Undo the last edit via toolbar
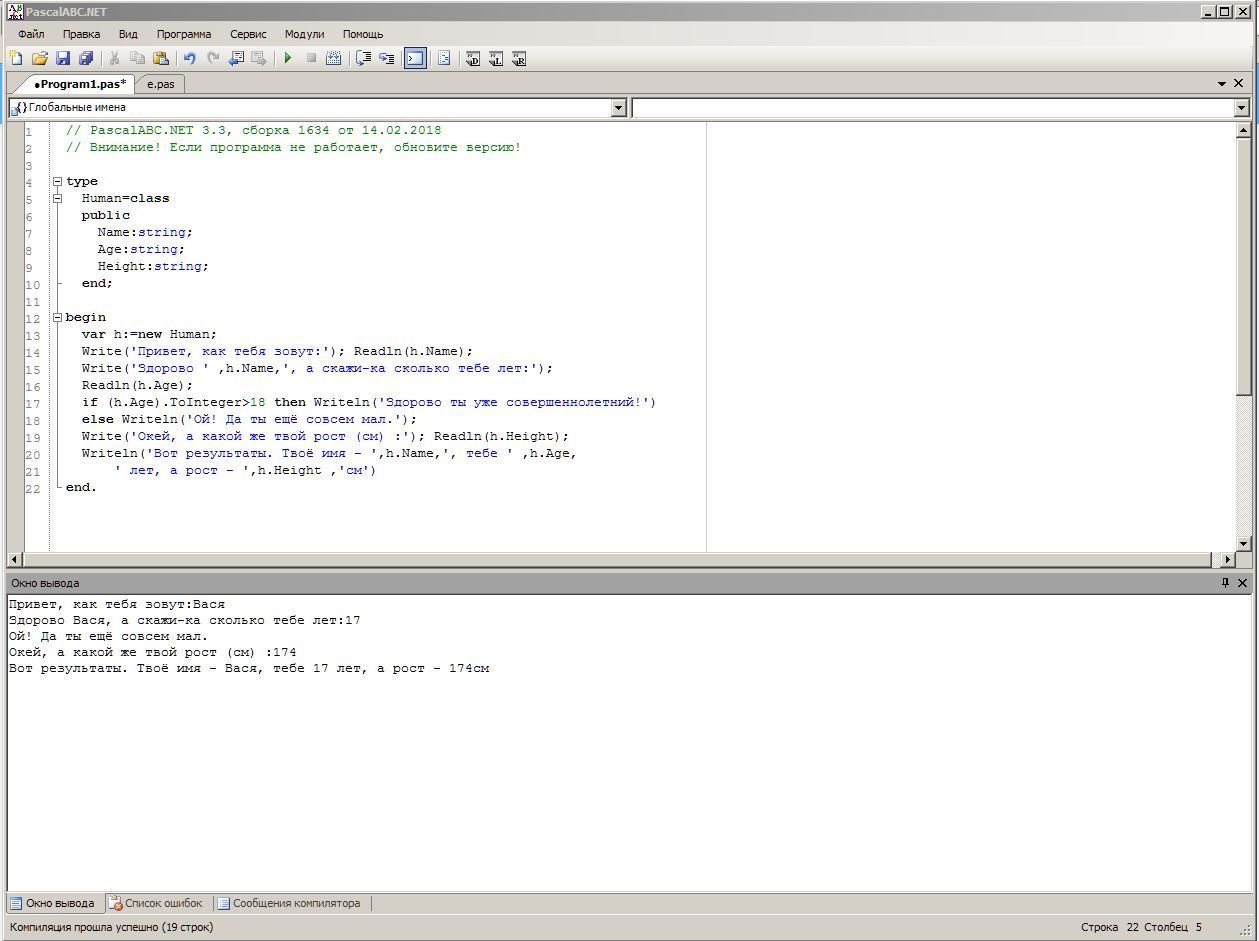1259x941 pixels. (x=189, y=59)
